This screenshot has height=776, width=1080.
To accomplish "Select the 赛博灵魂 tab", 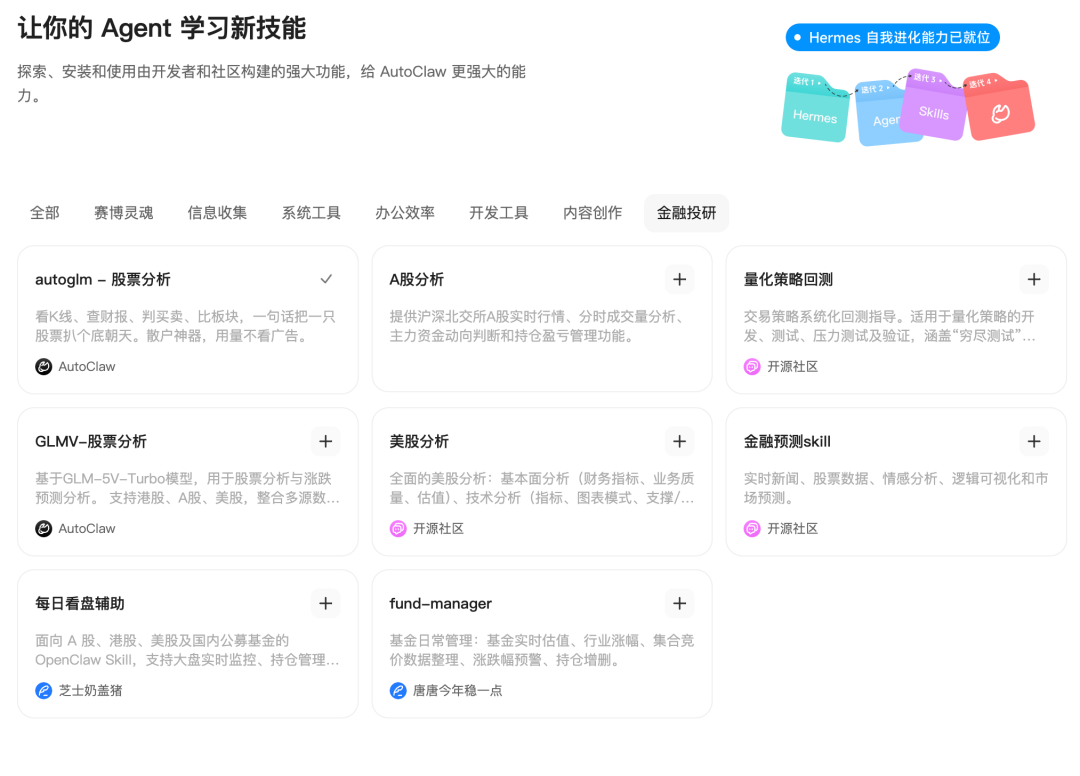I will point(123,212).
